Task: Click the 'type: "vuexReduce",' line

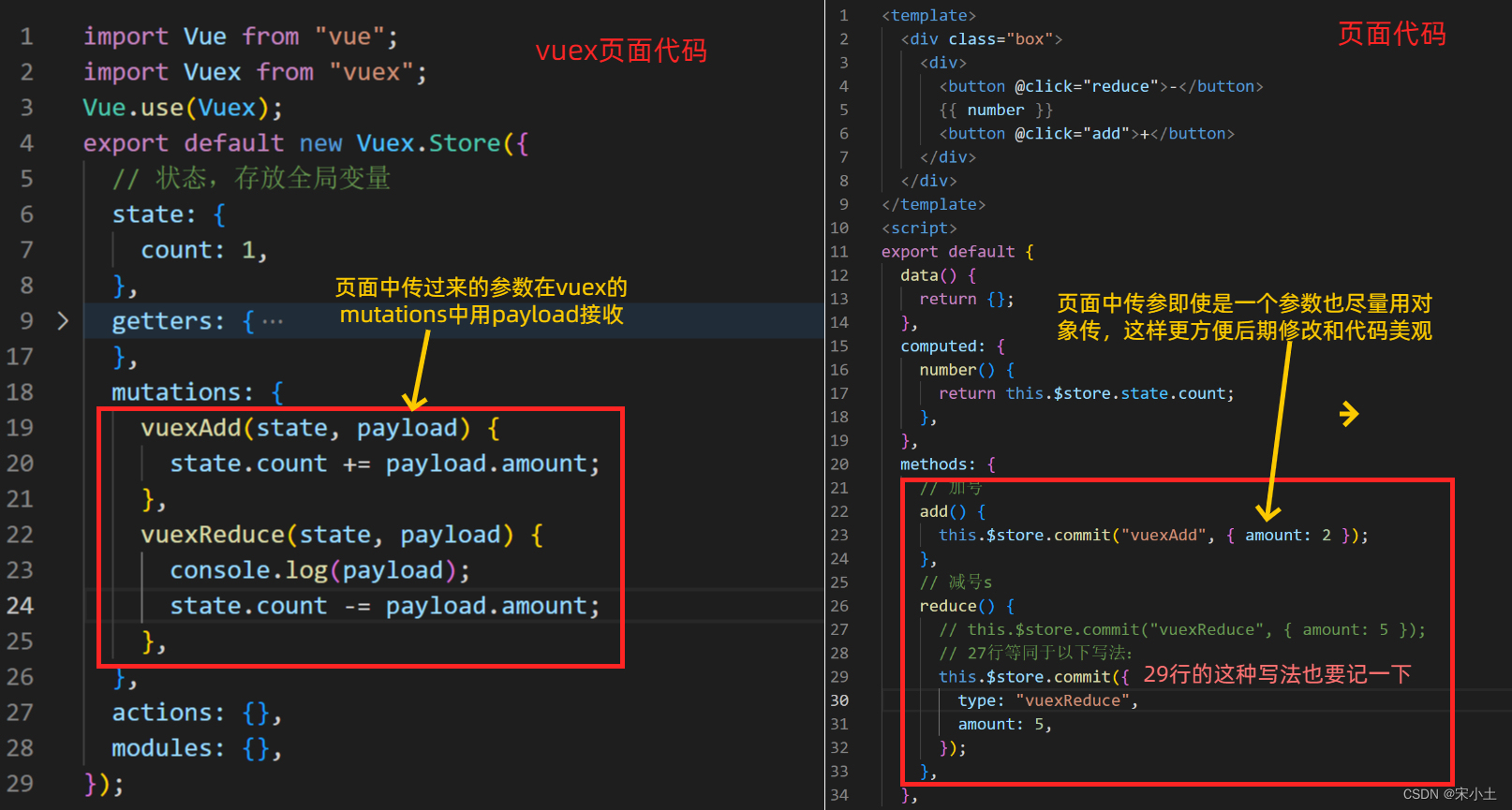Action: click(x=1047, y=700)
